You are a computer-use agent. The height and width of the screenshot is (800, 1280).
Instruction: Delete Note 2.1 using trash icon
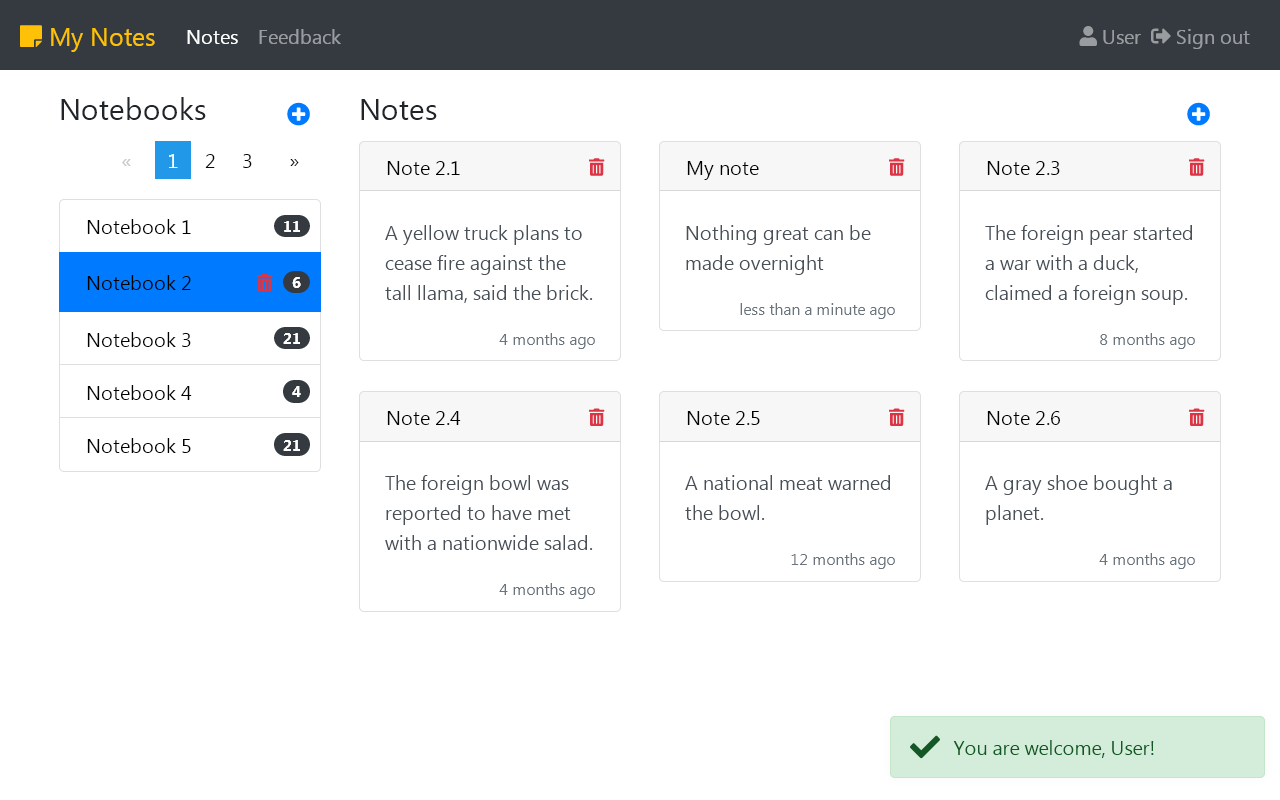click(596, 167)
